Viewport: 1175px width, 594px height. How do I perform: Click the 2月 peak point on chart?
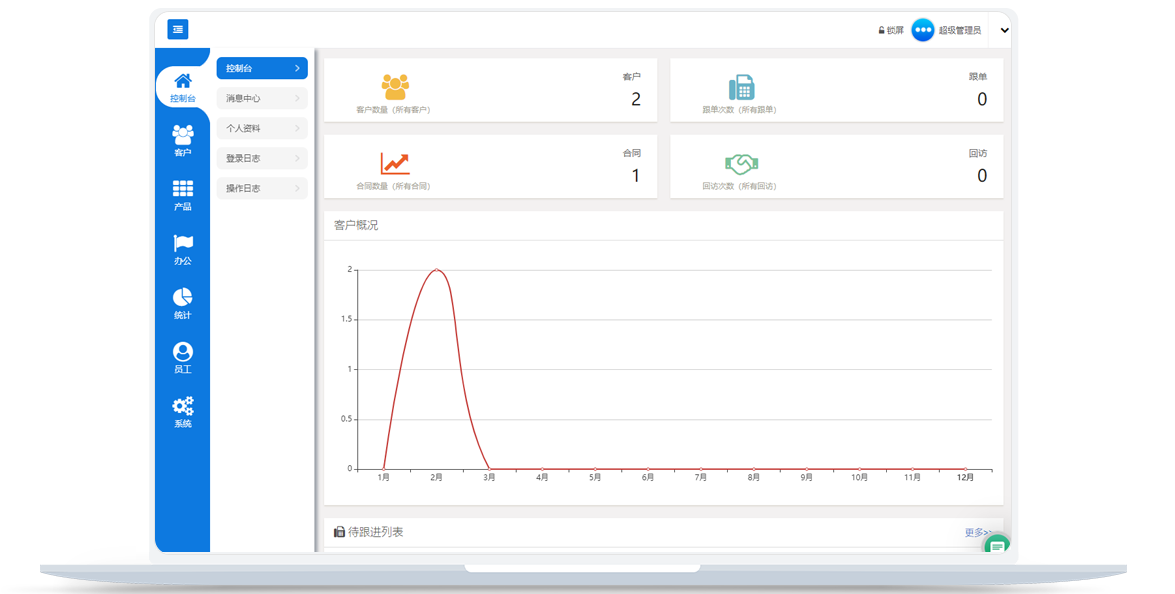pyautogui.click(x=436, y=270)
